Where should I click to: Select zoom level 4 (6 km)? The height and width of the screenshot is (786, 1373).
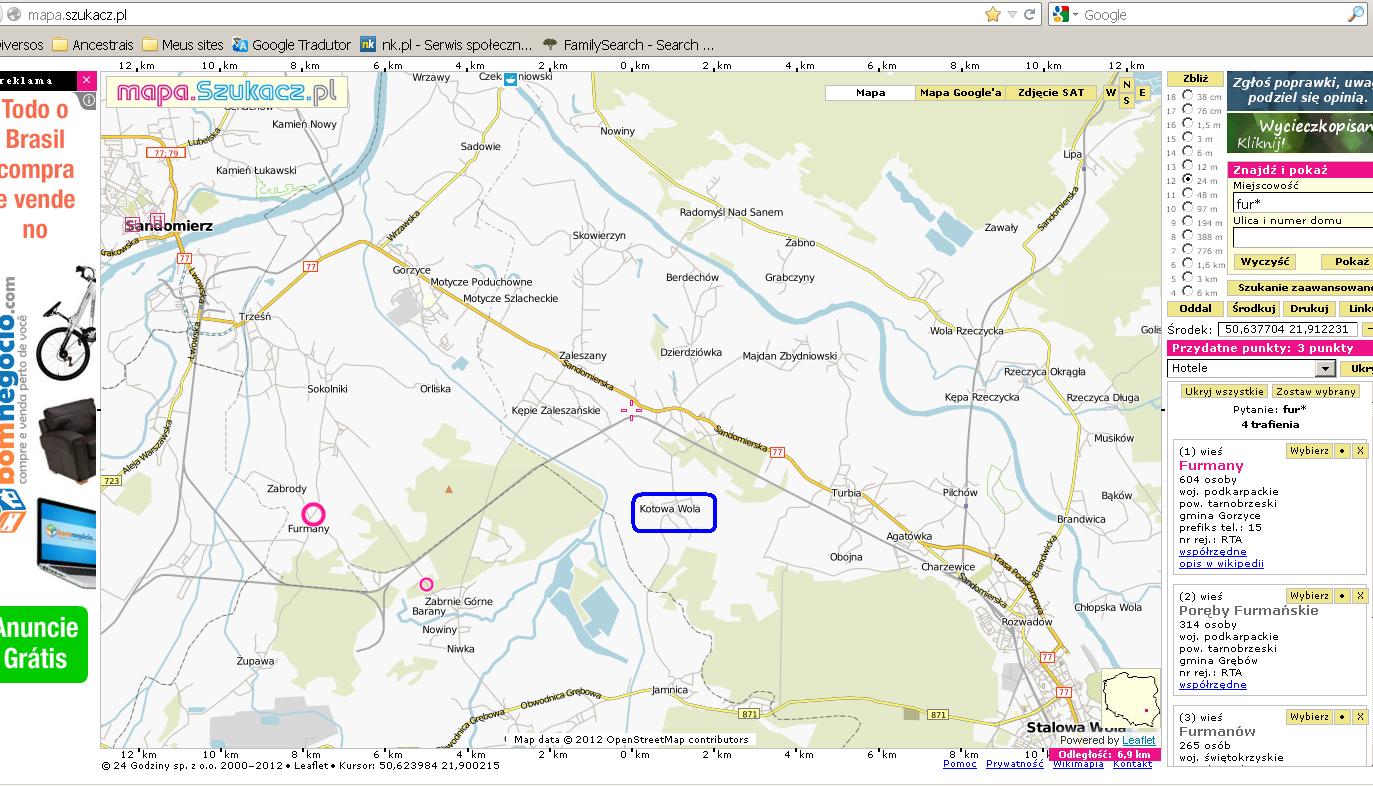tap(1188, 292)
